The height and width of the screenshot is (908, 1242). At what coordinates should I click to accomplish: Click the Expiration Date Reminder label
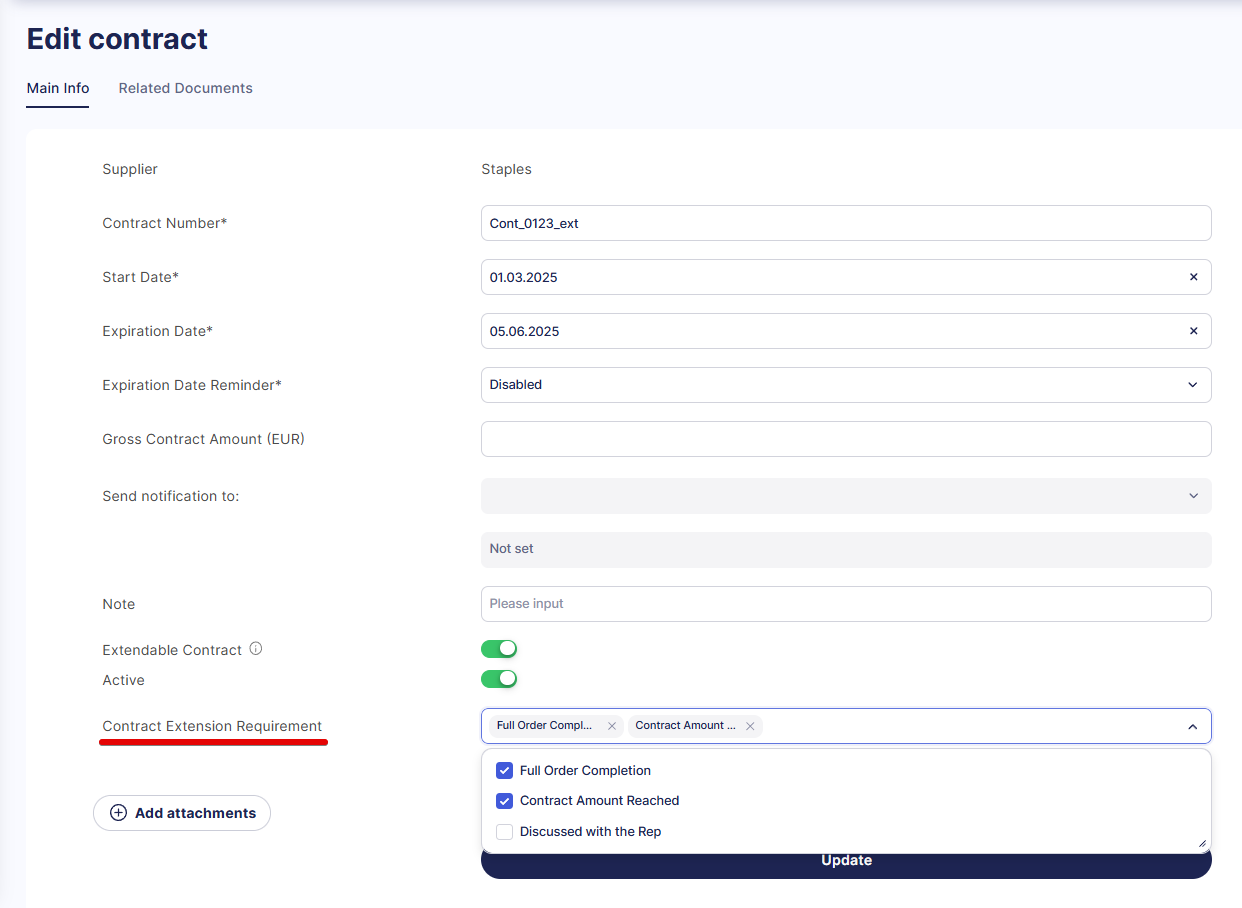pos(192,385)
